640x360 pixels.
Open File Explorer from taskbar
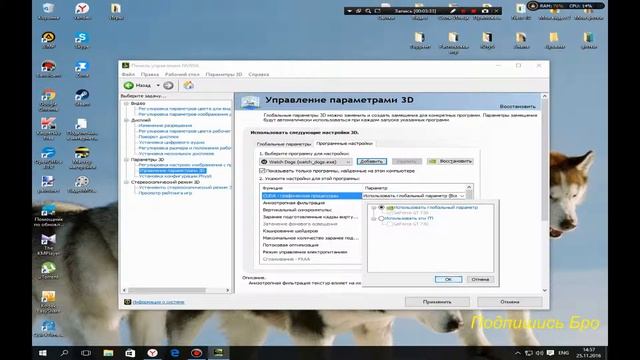[108, 353]
